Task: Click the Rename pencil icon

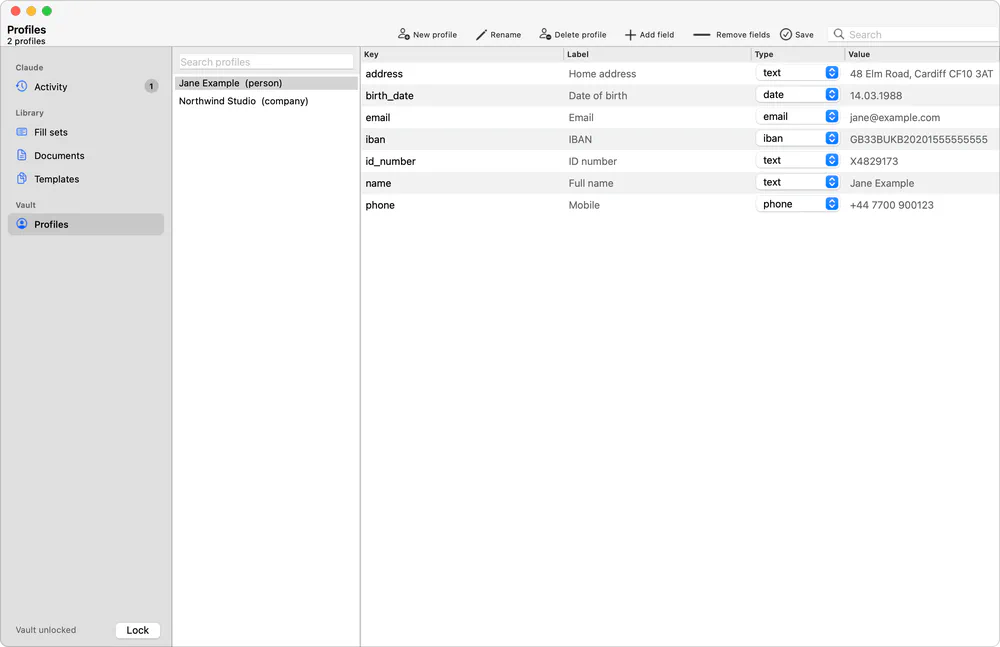Action: coord(482,34)
